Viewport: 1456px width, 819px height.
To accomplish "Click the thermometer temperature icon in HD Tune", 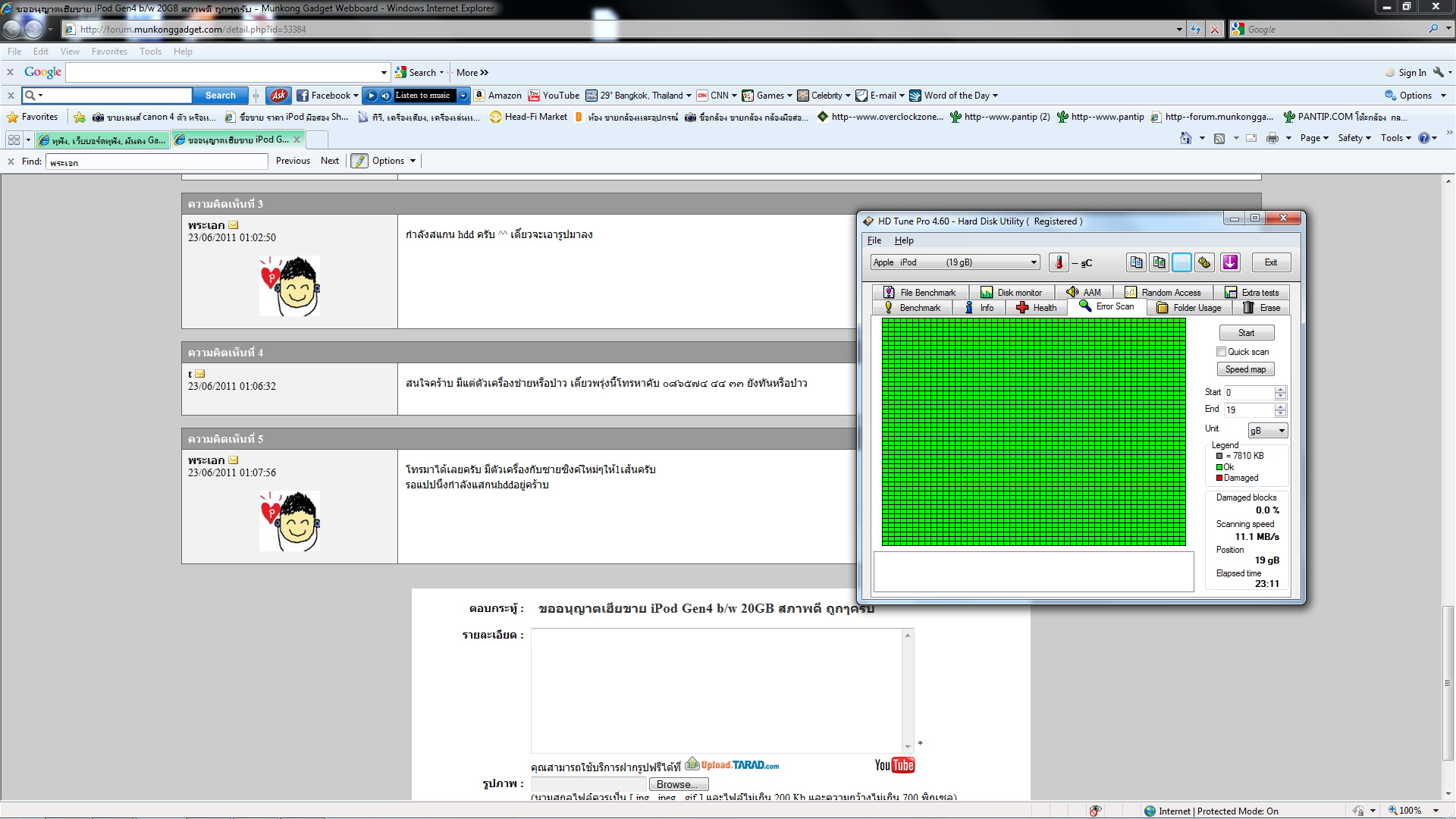I will click(x=1059, y=262).
